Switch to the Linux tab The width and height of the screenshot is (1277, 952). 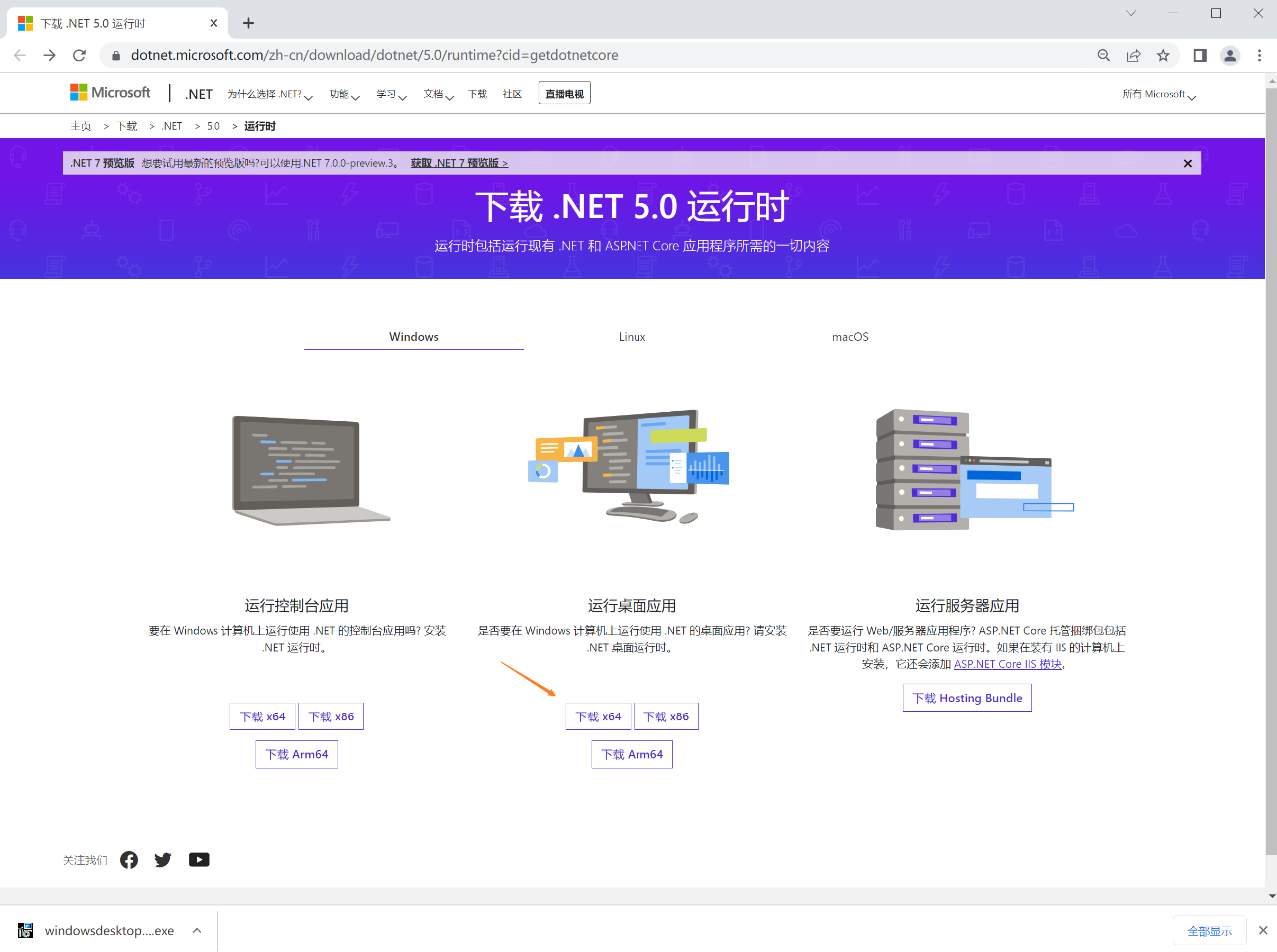click(x=632, y=337)
